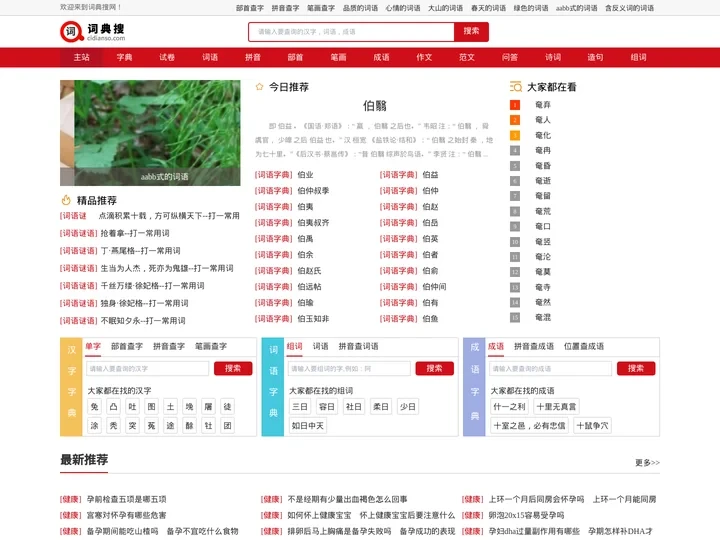This screenshot has height=540, width=720.
Task: Open the 伯仲间 dictionary entry
Action: pos(434,287)
